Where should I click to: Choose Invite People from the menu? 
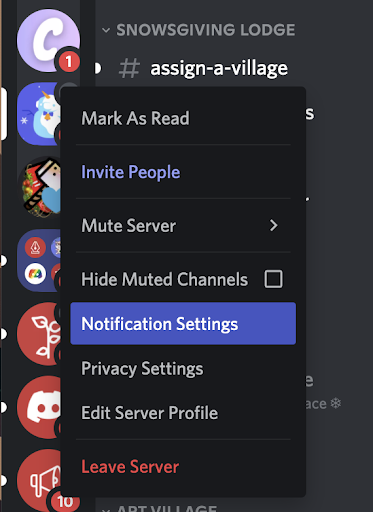[183, 172]
